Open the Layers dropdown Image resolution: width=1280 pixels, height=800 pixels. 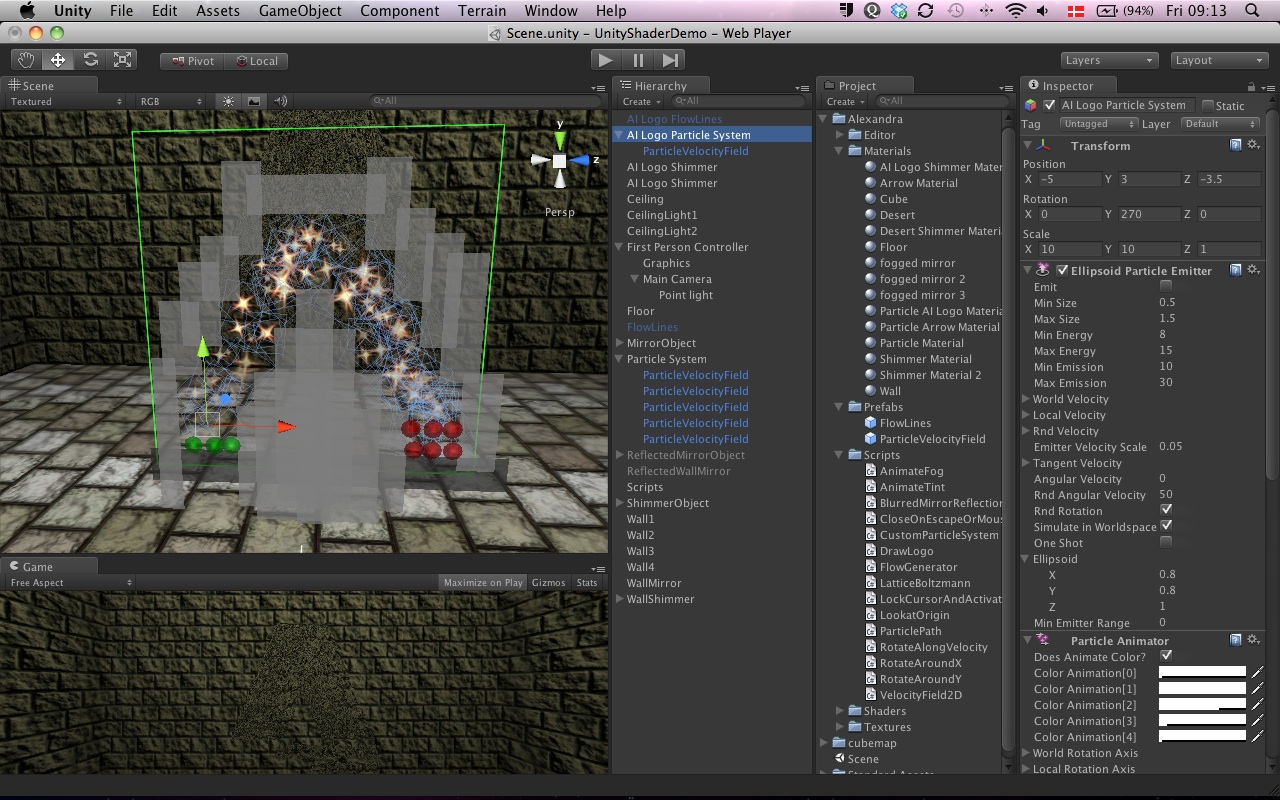[x=1109, y=60]
